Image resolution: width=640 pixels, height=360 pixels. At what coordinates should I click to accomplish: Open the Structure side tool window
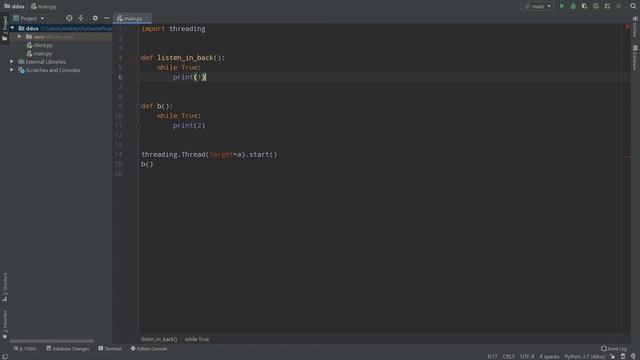pyautogui.click(x=4, y=287)
